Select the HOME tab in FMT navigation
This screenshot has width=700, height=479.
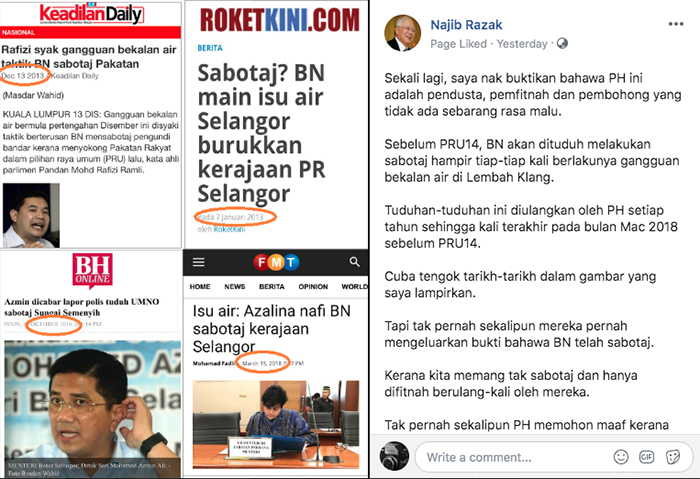point(200,287)
